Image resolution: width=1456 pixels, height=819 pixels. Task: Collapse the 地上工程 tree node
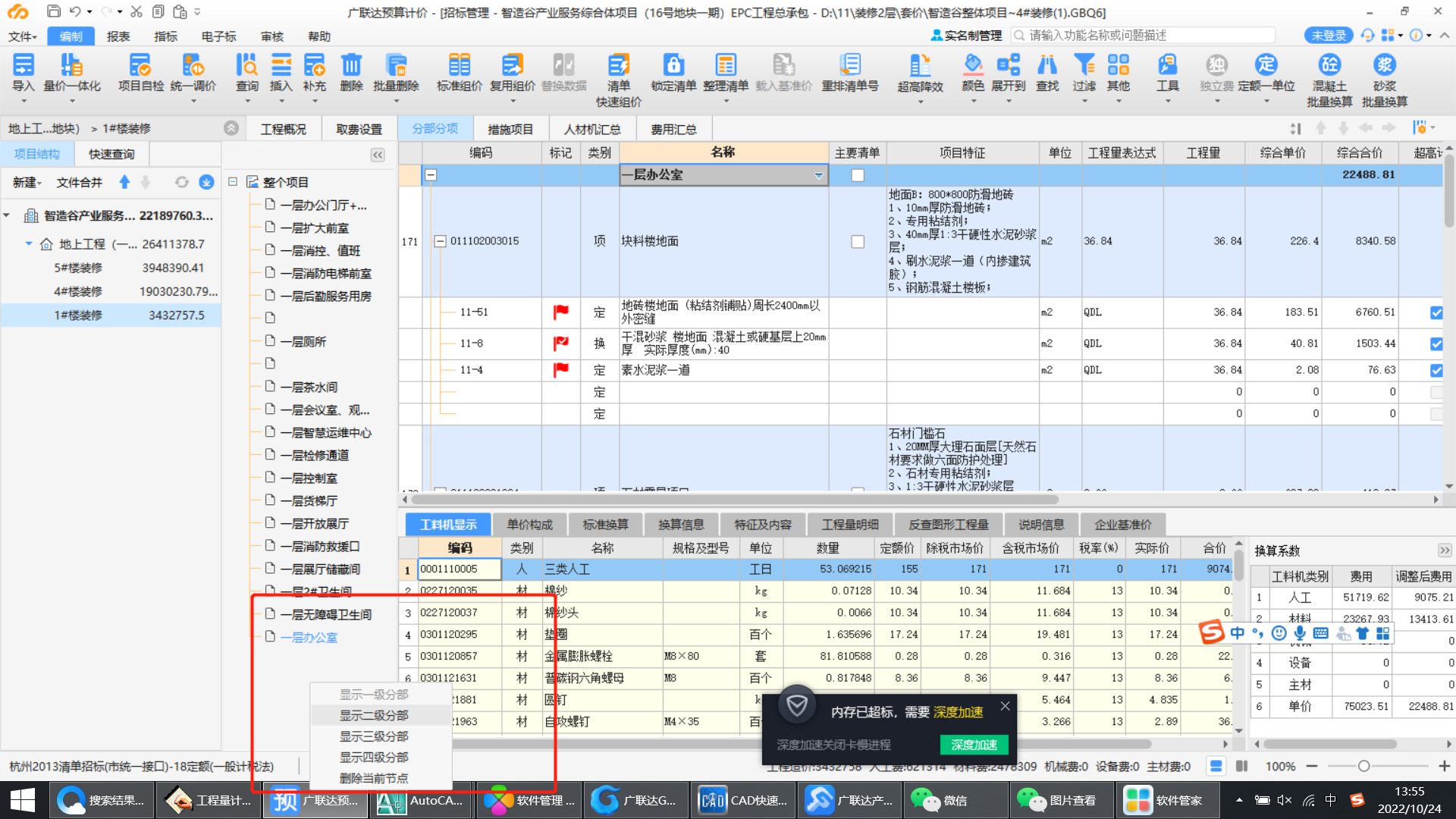tap(29, 243)
